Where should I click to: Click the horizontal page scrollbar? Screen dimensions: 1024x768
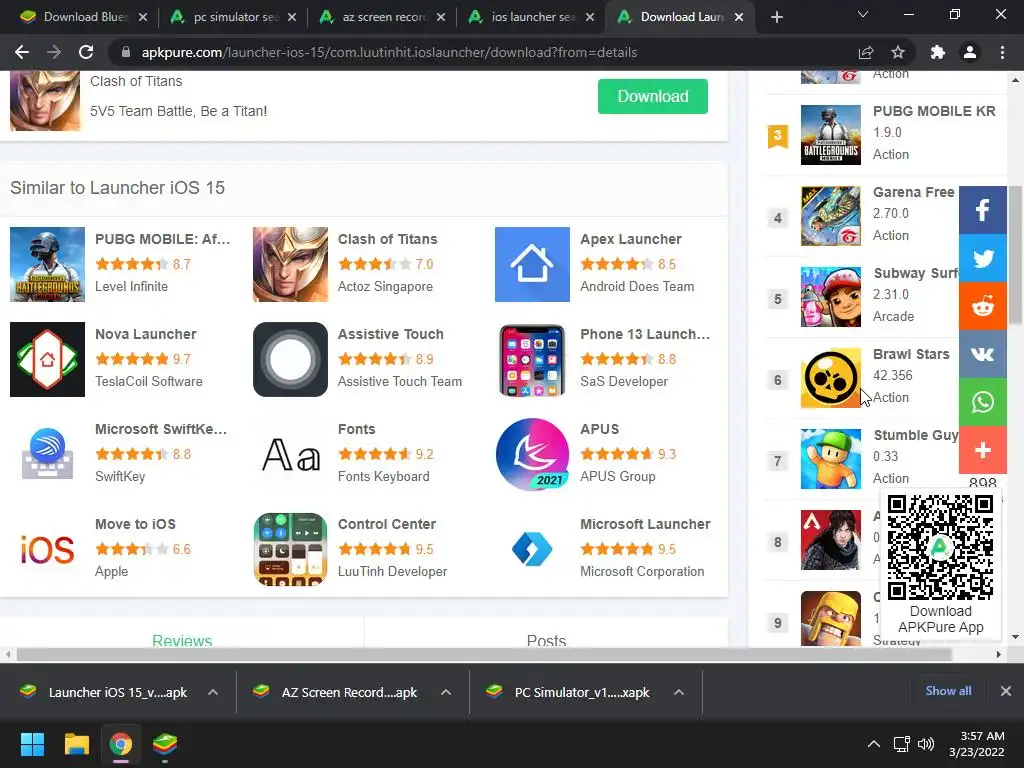tap(483, 654)
